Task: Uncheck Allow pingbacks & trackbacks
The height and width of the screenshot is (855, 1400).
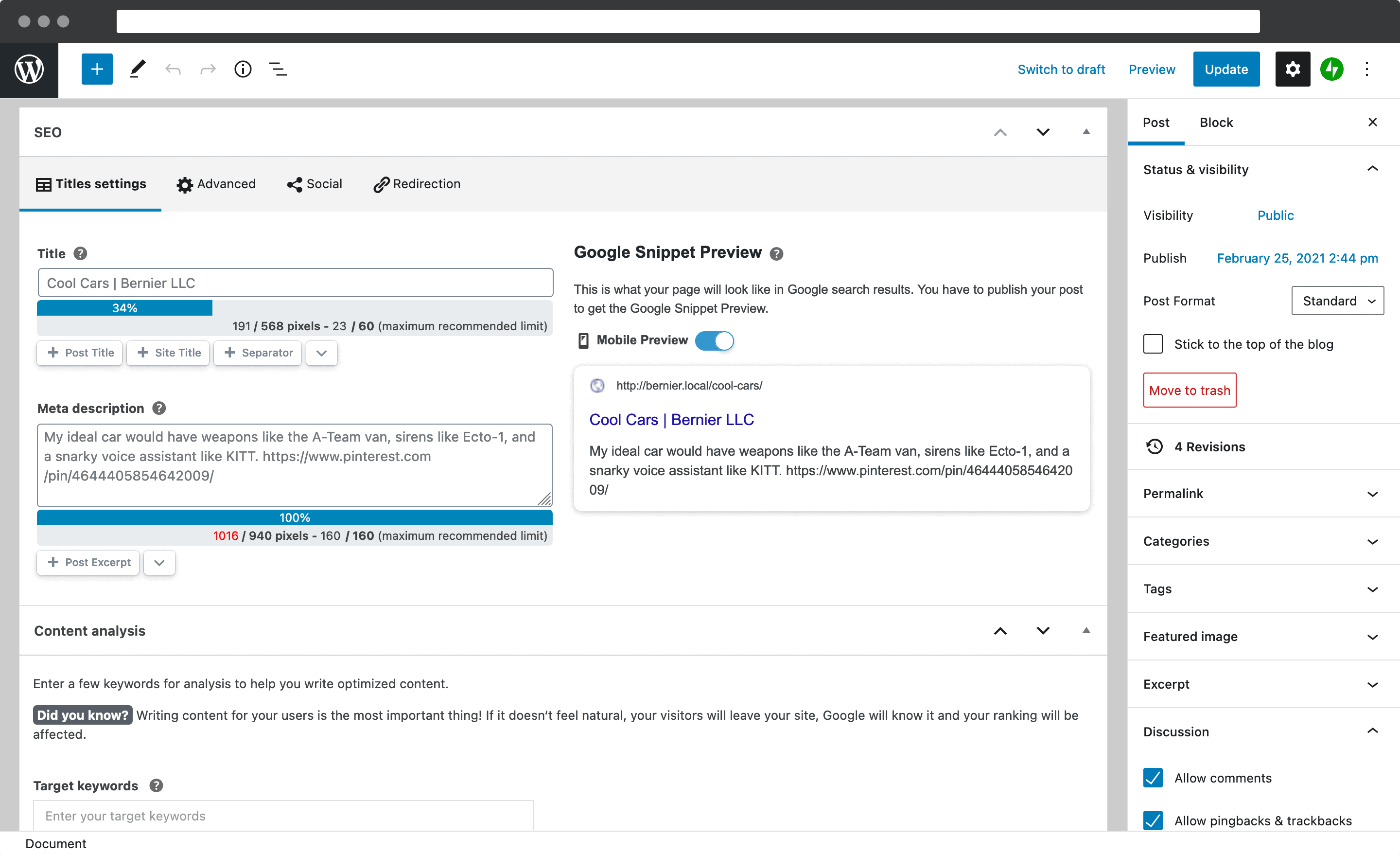Action: pos(1153,820)
